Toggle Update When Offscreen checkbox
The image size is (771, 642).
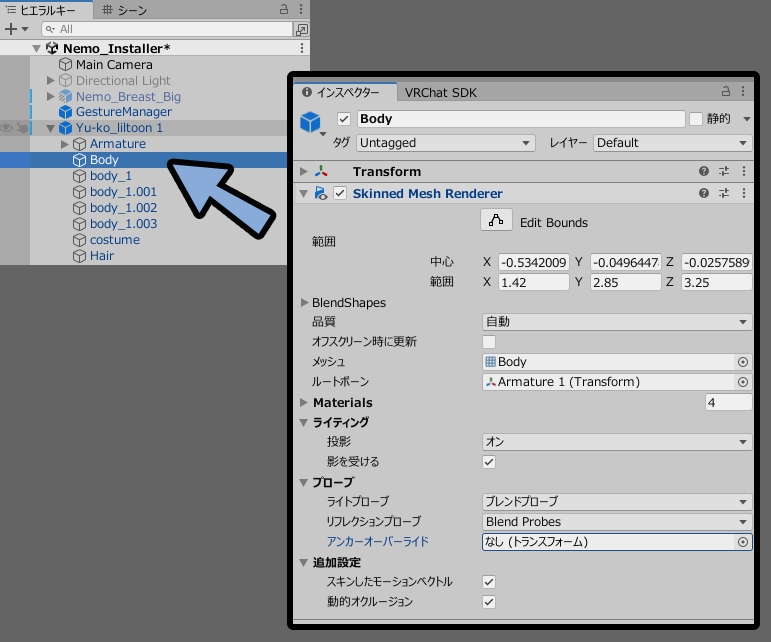(489, 342)
